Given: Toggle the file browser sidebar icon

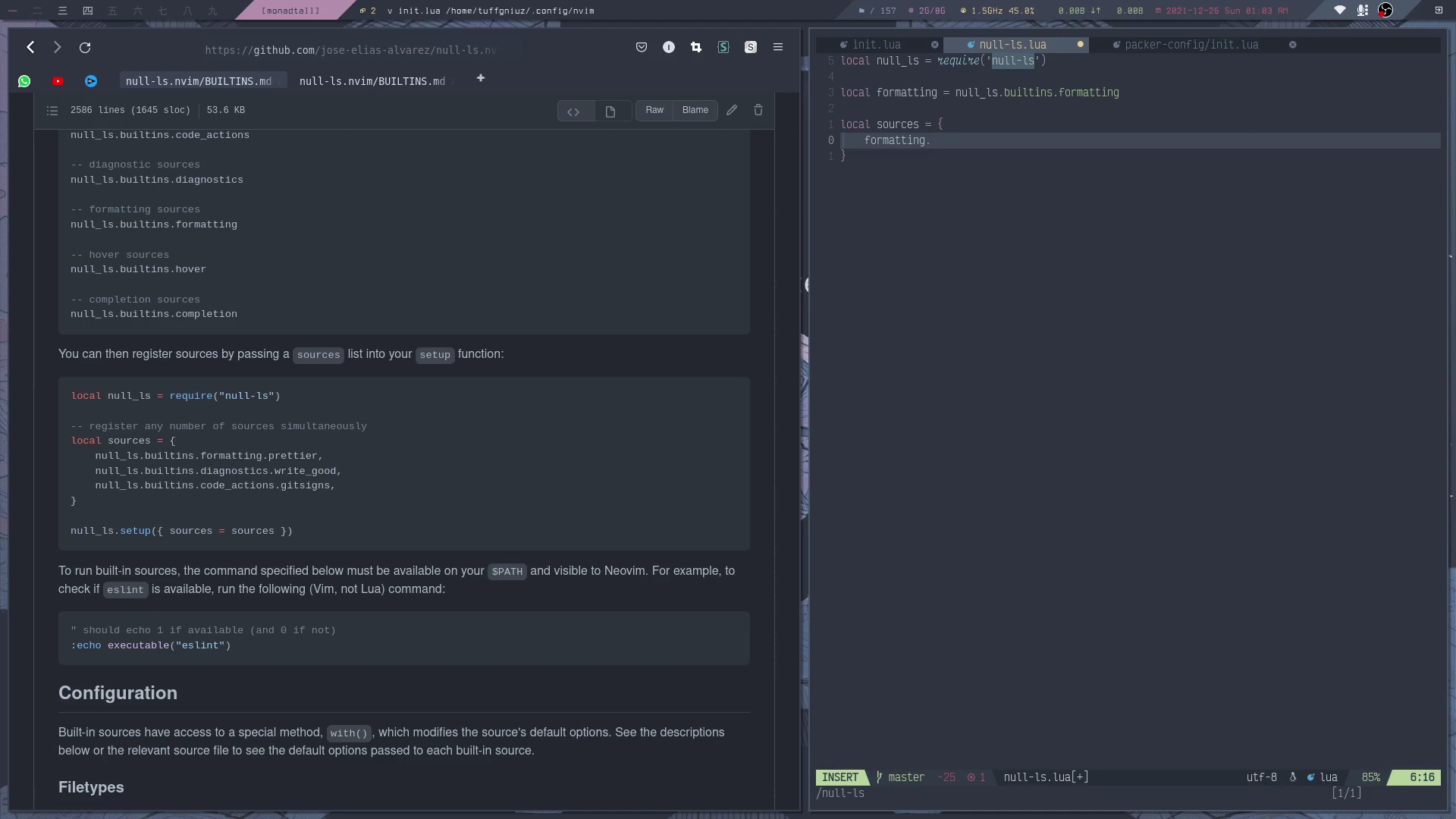Looking at the screenshot, I should pos(52,110).
